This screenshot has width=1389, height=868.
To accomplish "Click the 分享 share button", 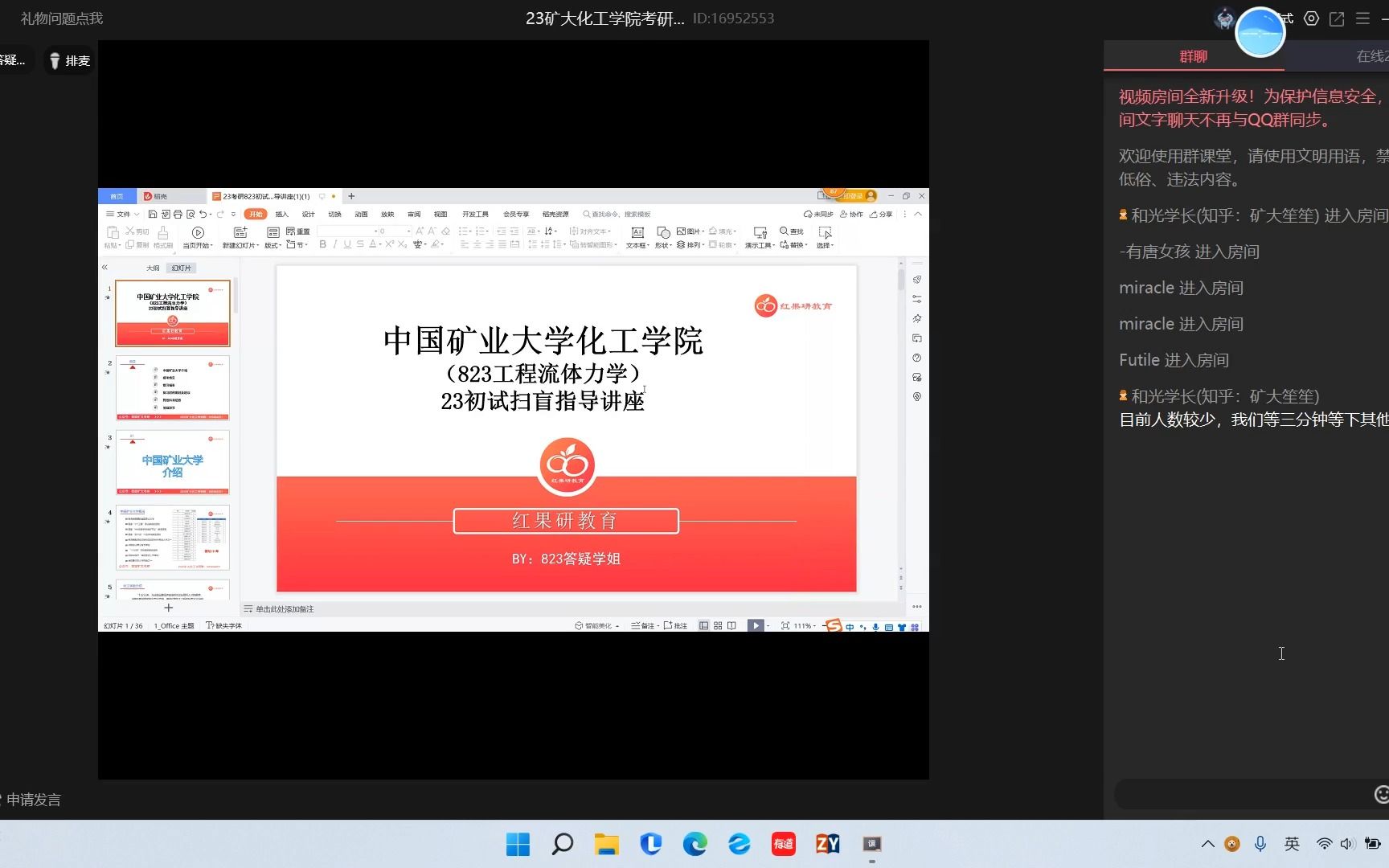I will (x=881, y=215).
